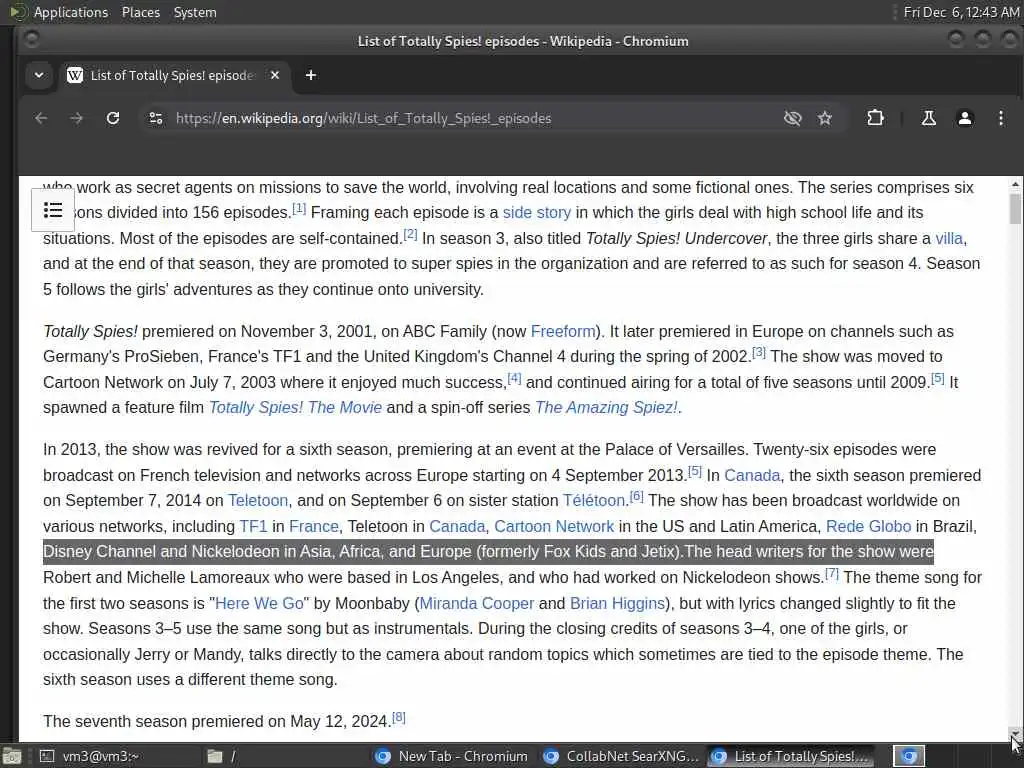Open the tab search dropdown arrow
Image resolution: width=1024 pixels, height=768 pixels.
(39, 75)
